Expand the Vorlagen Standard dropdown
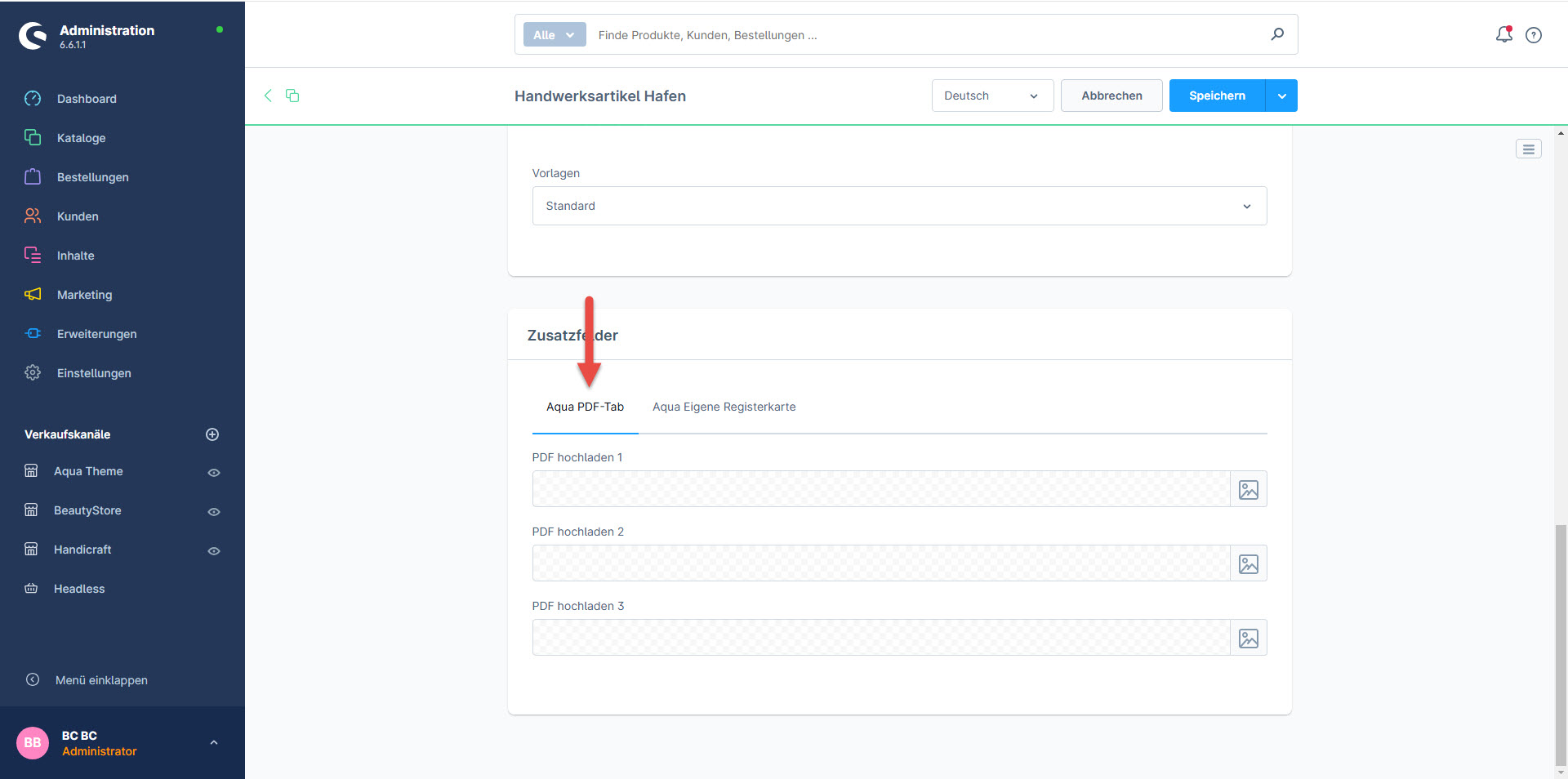This screenshot has height=779, width=1568. [x=898, y=206]
